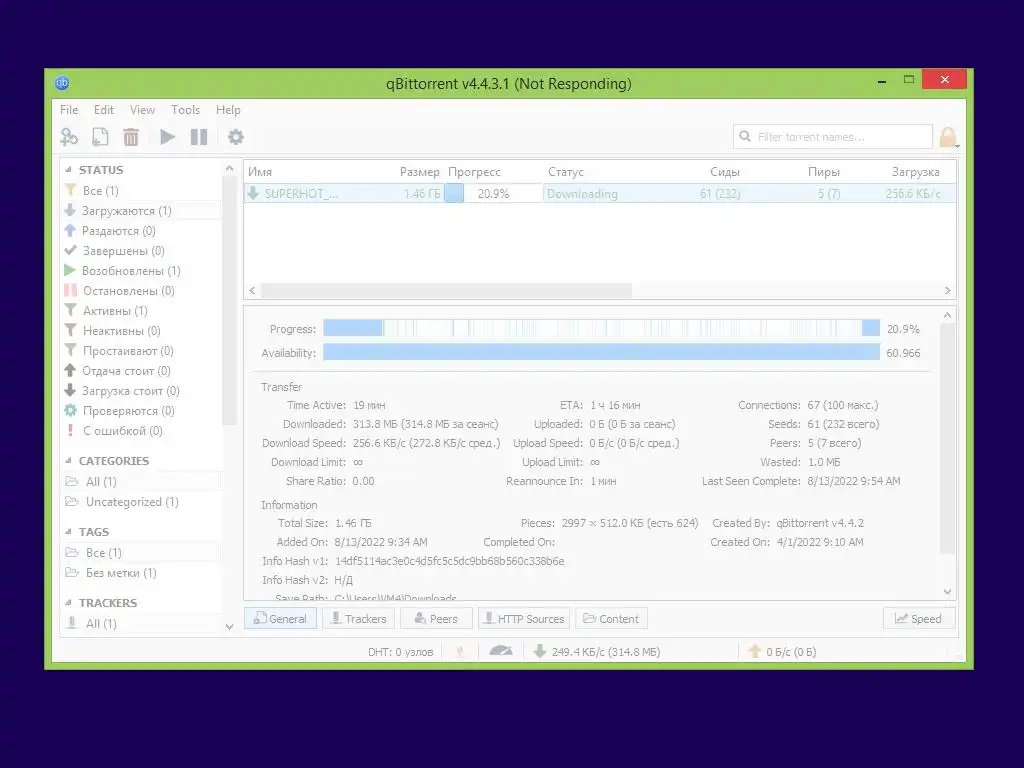Screen dimensions: 1024x768
Task: Select filter Возобновлены (1)
Action: (x=141, y=270)
